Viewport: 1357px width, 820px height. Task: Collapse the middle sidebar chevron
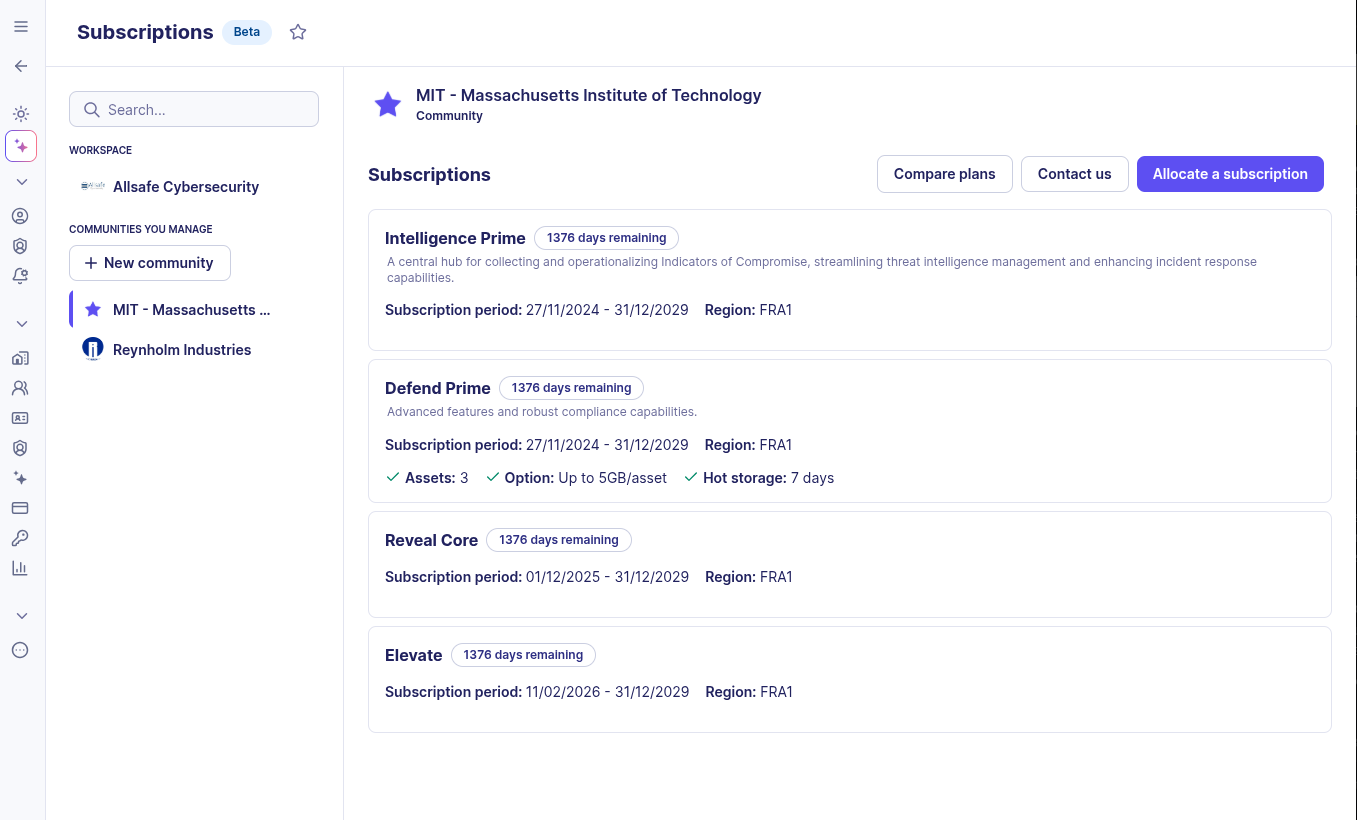[20, 323]
